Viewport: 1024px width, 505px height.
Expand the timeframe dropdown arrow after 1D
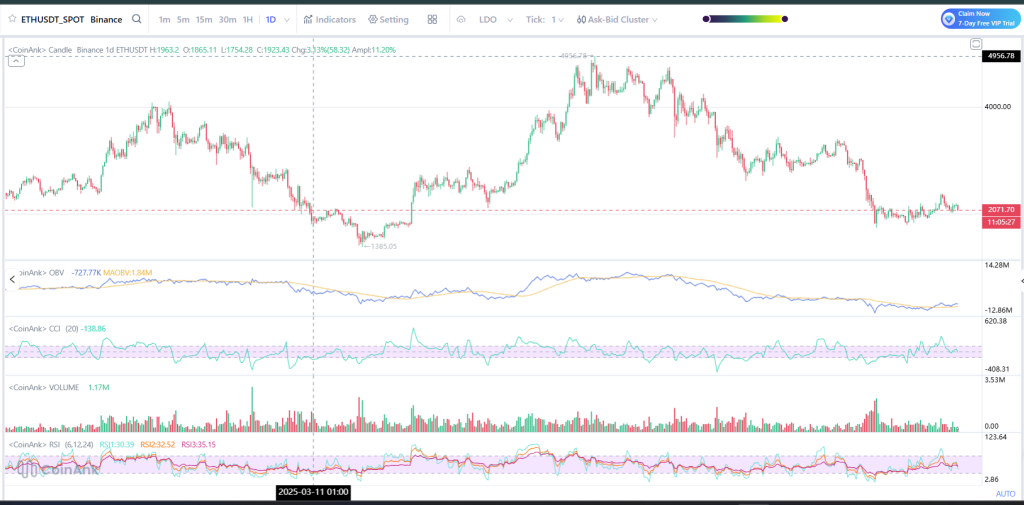pos(288,19)
